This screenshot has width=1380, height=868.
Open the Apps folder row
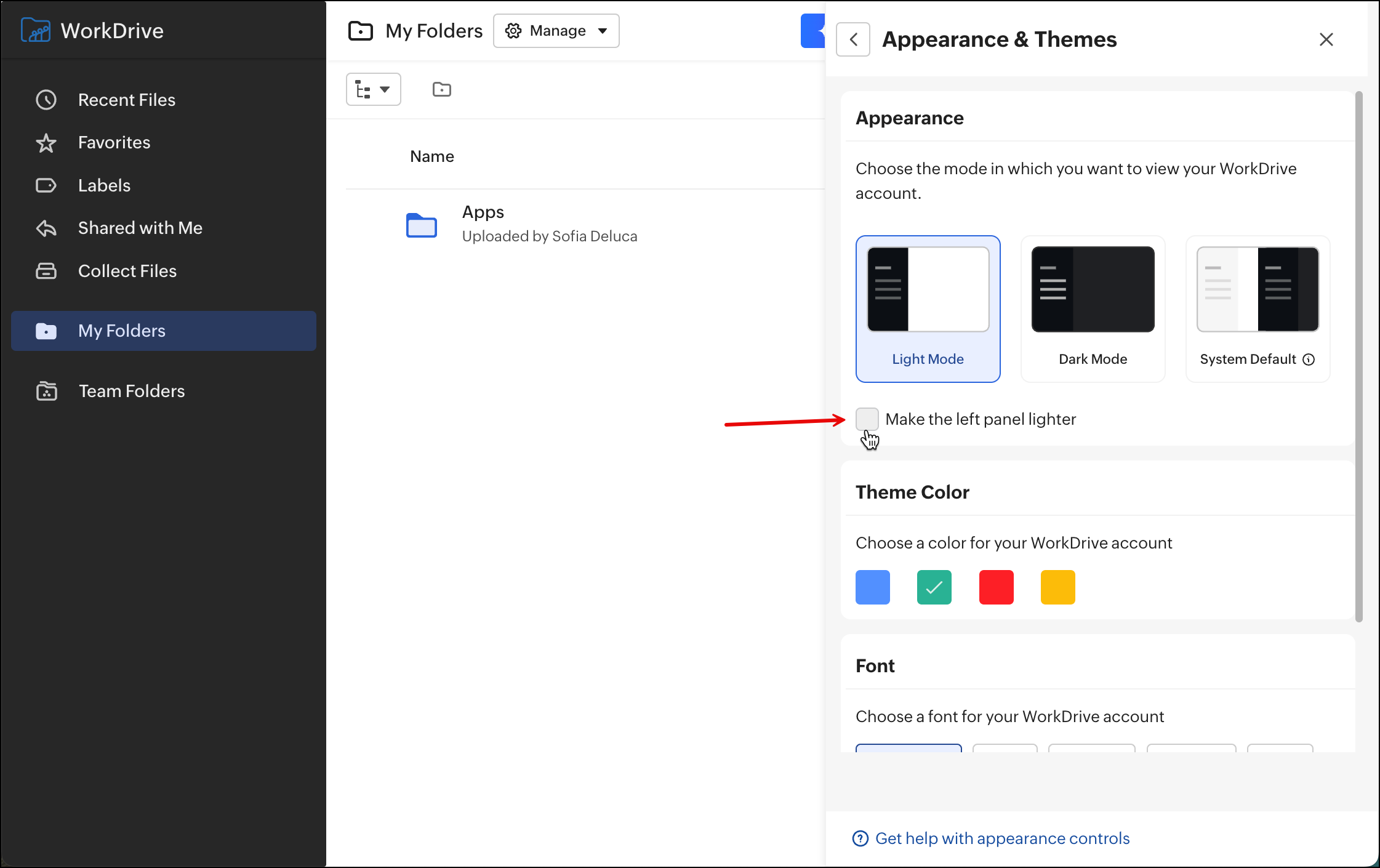(483, 212)
